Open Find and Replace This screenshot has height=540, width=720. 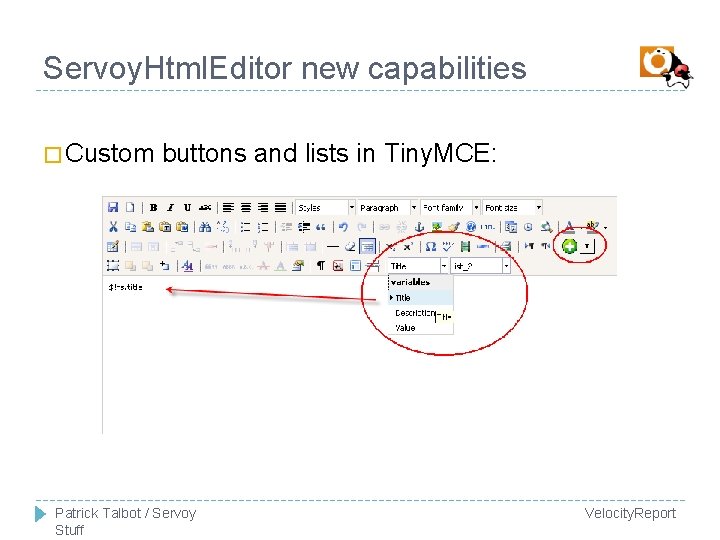point(223,226)
